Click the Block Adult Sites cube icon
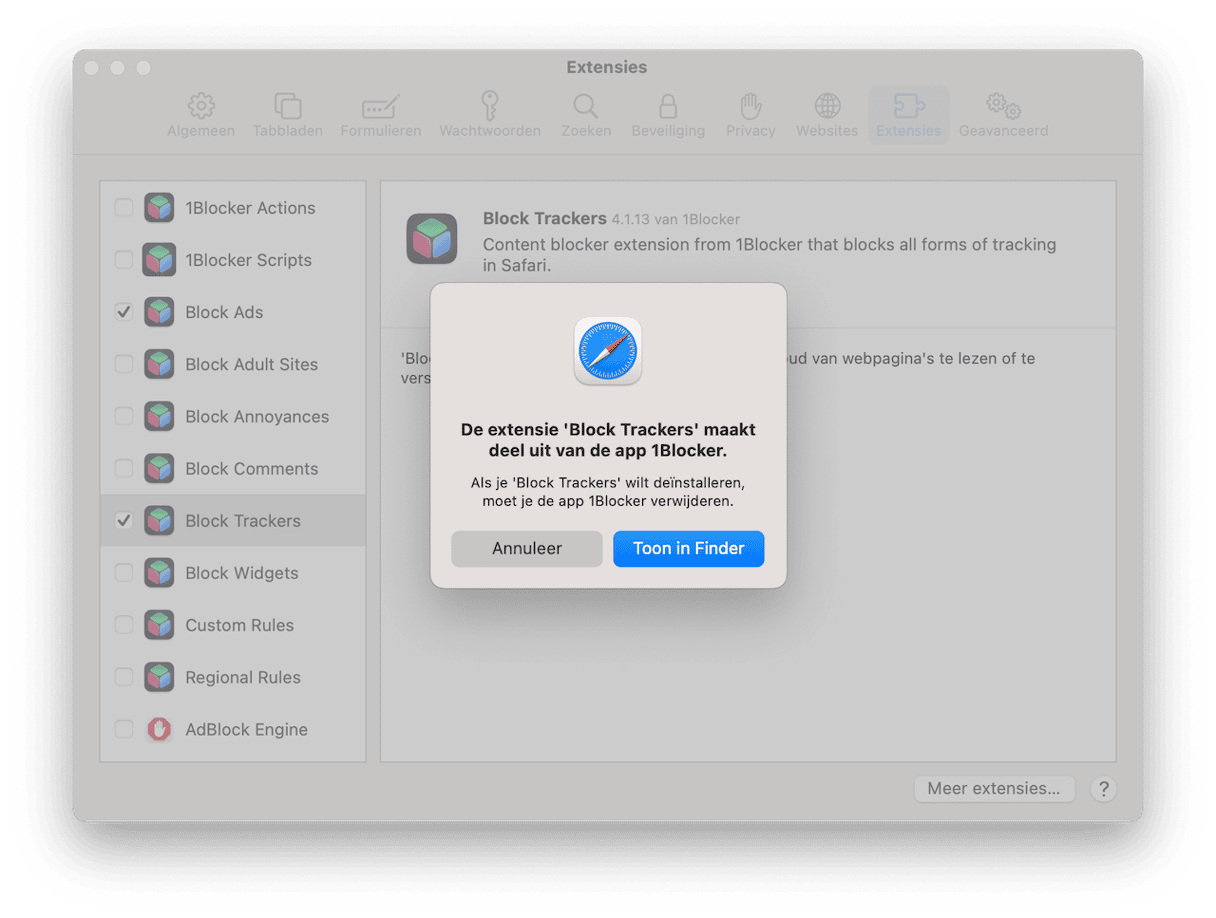 (x=159, y=364)
